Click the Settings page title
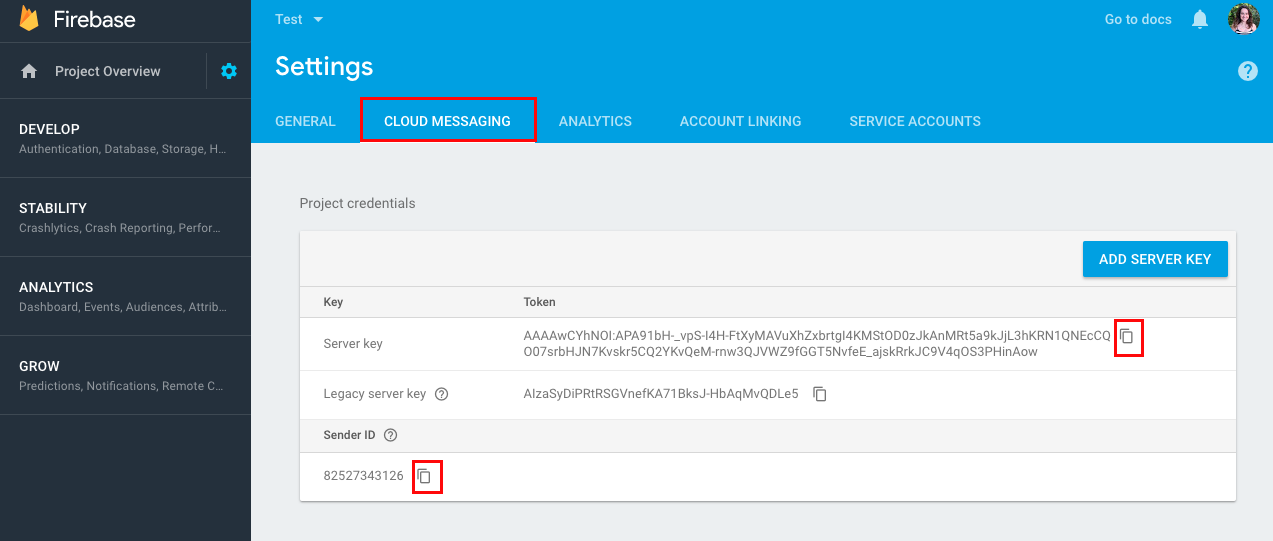The height and width of the screenshot is (541, 1273). point(324,67)
